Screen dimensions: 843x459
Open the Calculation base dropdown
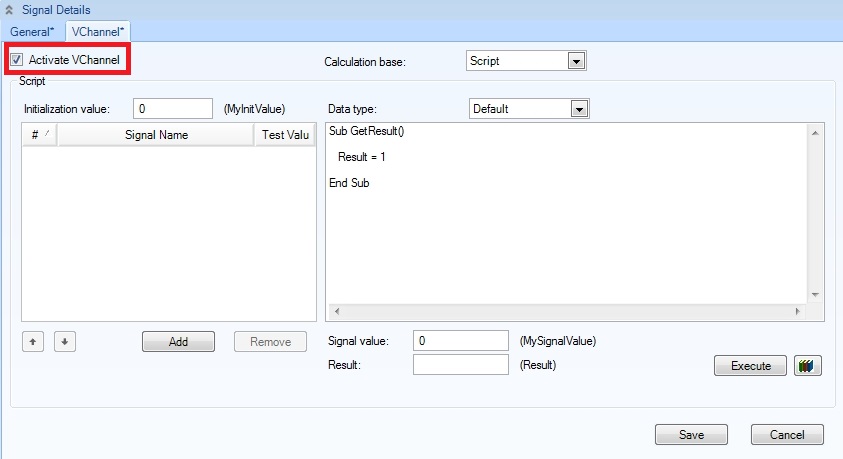click(575, 61)
